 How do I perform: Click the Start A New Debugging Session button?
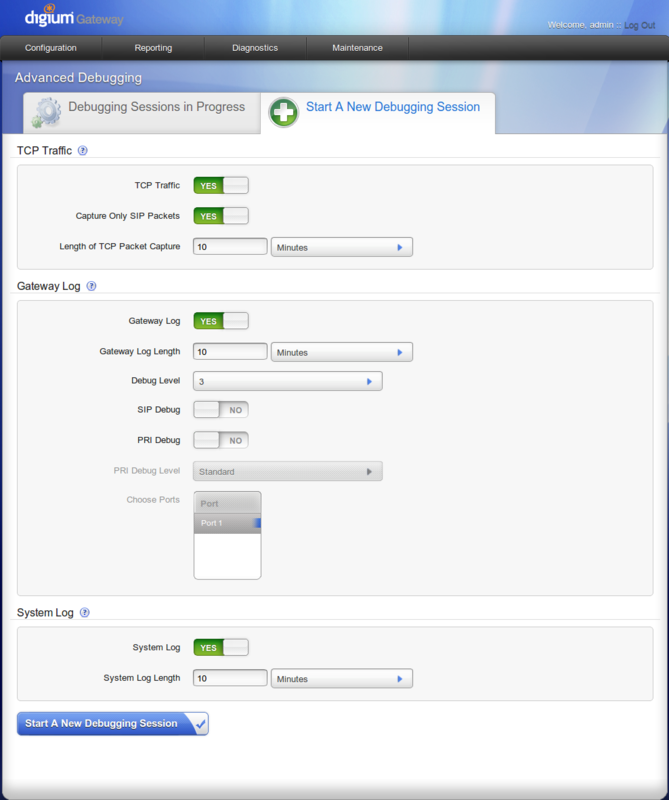(x=113, y=723)
